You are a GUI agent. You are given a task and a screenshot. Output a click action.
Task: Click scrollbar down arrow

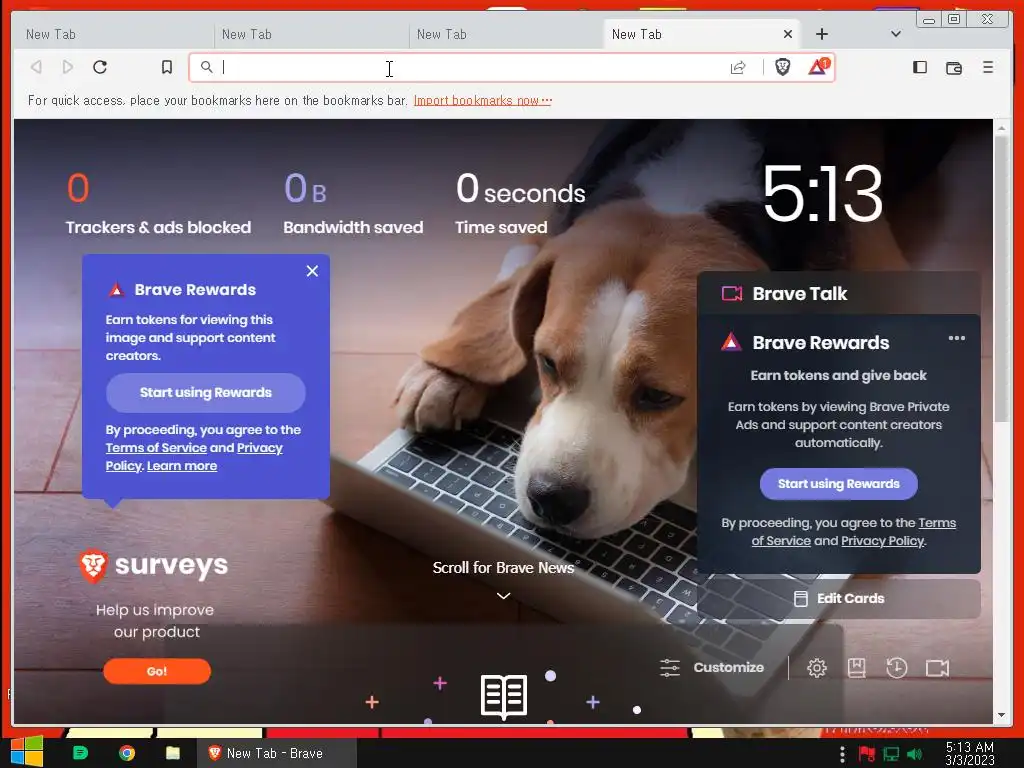[1001, 715]
